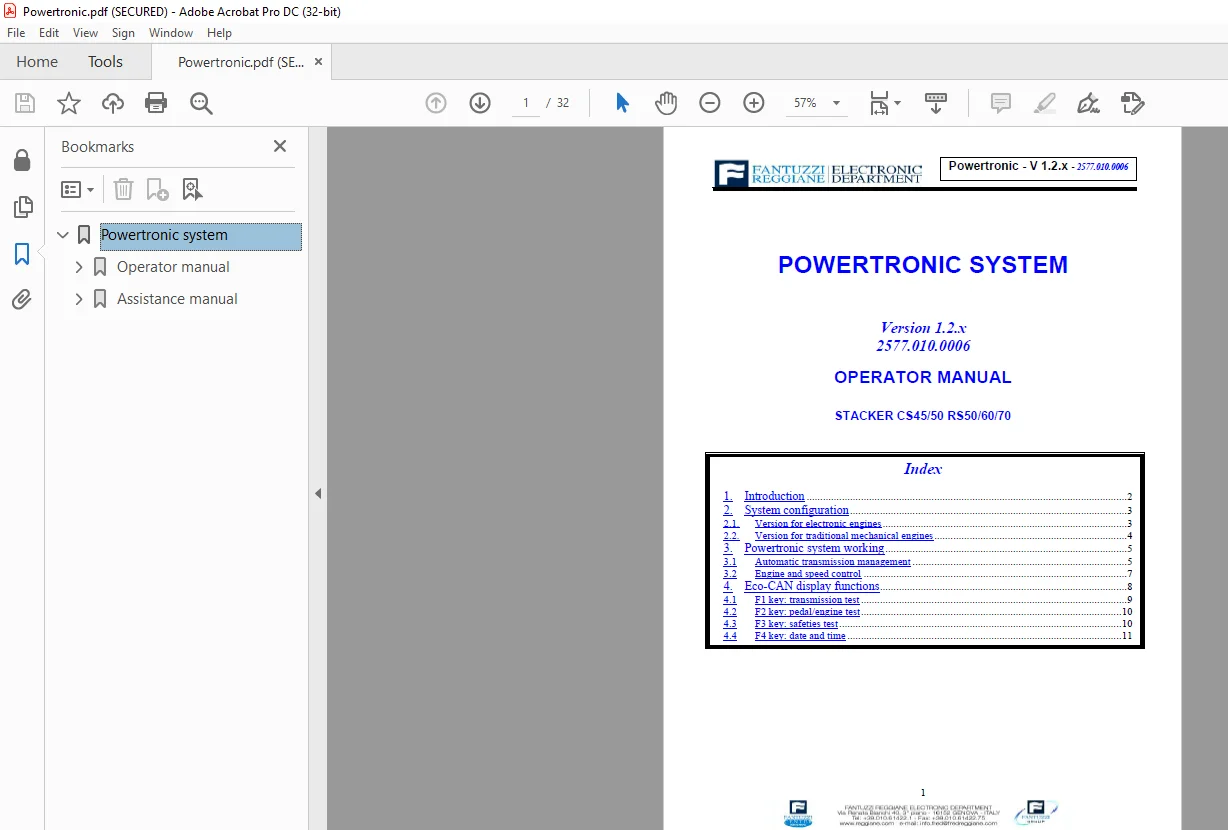Open the Window menu
This screenshot has width=1228, height=830.
coord(171,33)
